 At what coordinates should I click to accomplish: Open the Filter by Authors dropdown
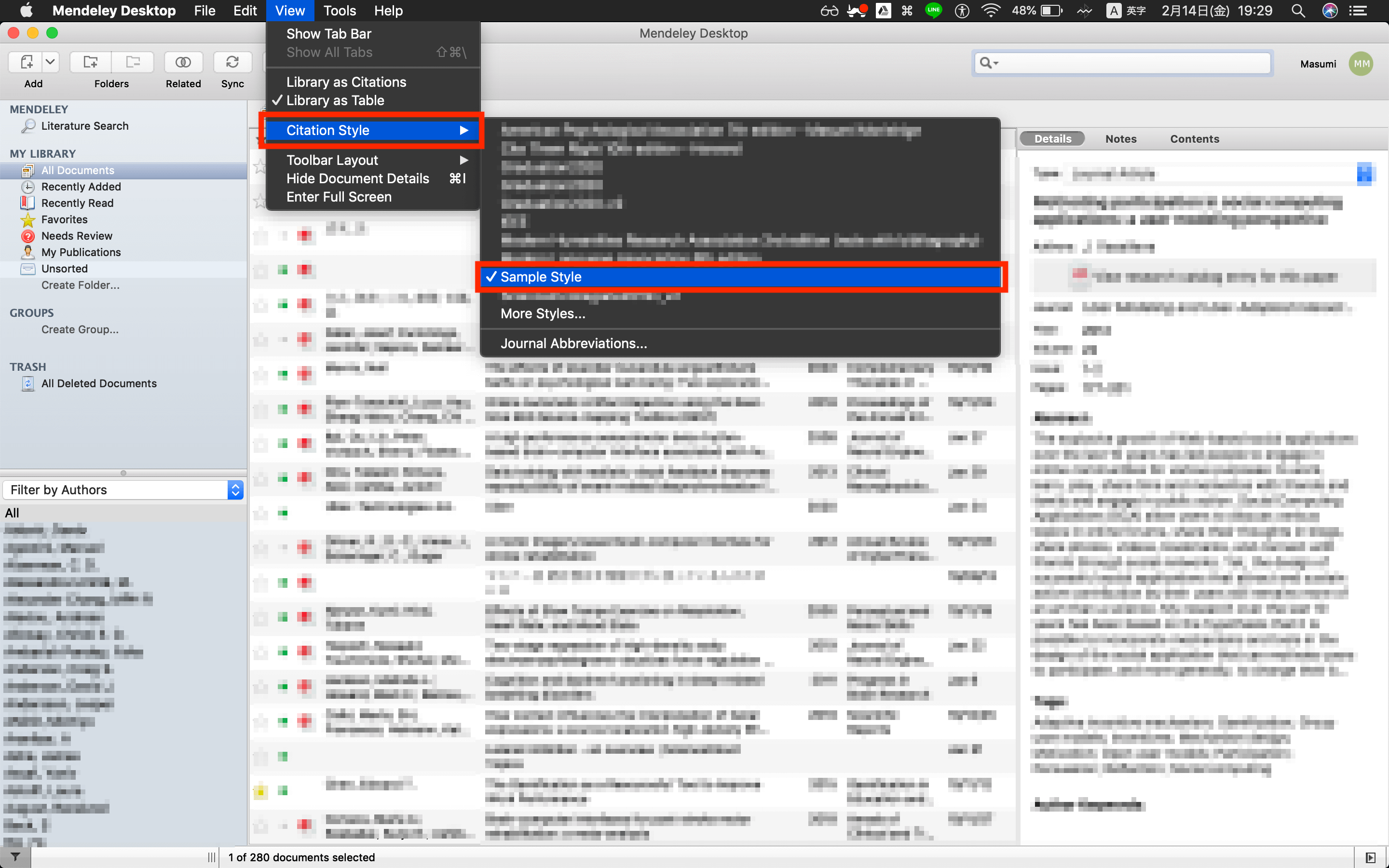tap(123, 489)
